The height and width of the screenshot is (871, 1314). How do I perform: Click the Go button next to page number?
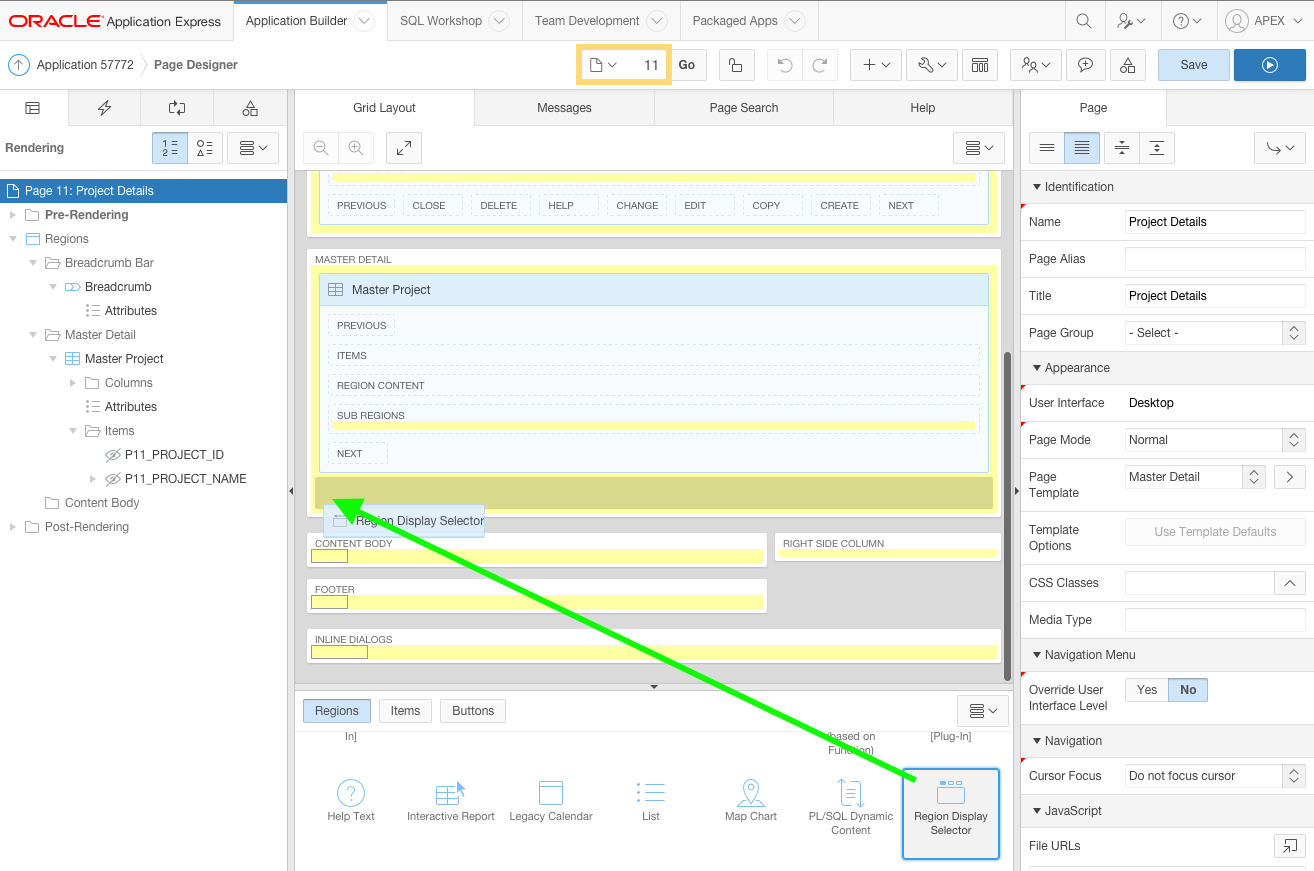(687, 64)
